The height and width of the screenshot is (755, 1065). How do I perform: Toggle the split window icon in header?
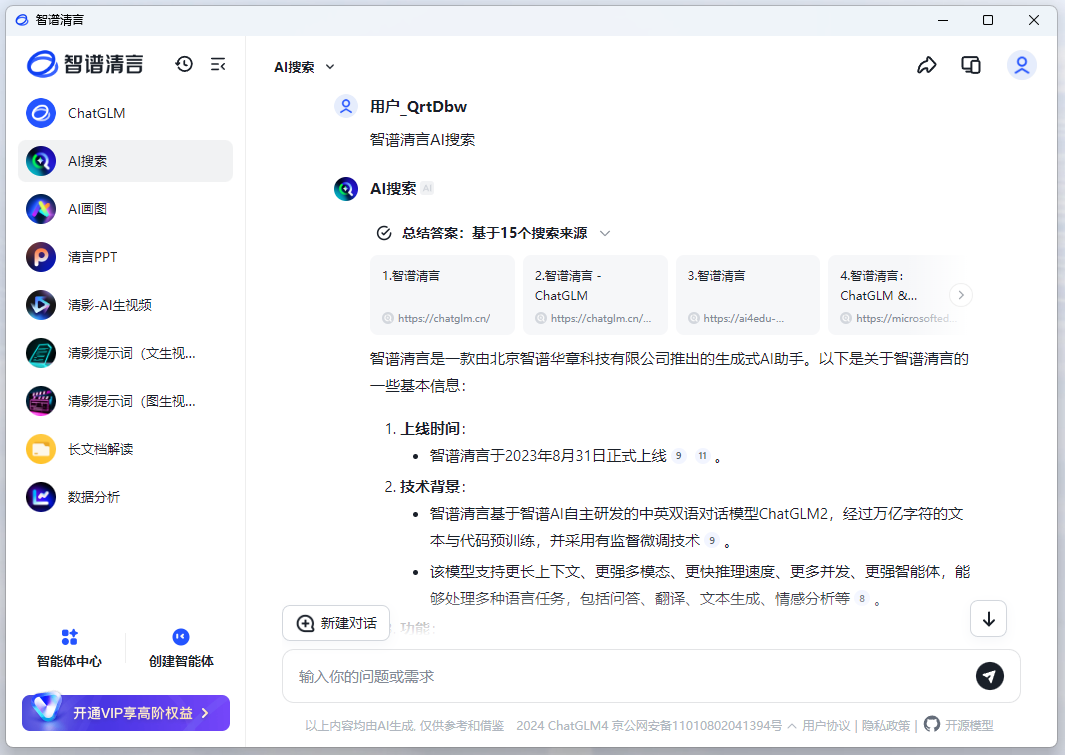coord(971,65)
